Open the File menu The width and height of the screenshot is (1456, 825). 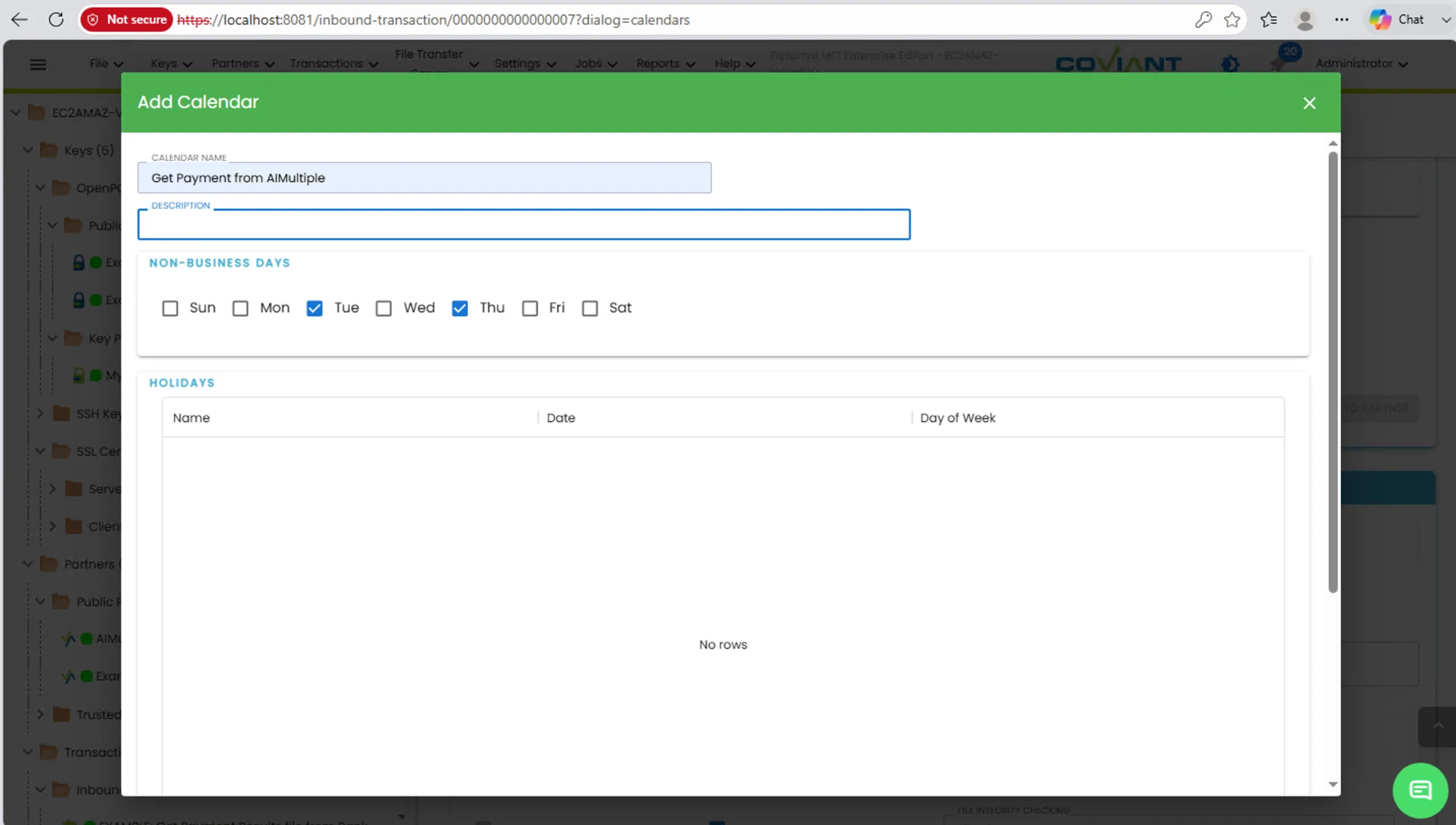pyautogui.click(x=106, y=63)
